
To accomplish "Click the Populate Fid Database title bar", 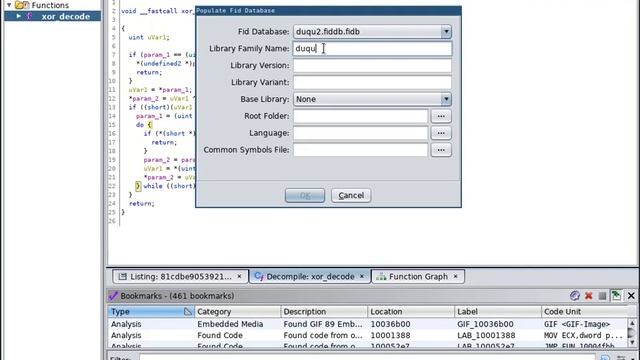I will click(328, 11).
